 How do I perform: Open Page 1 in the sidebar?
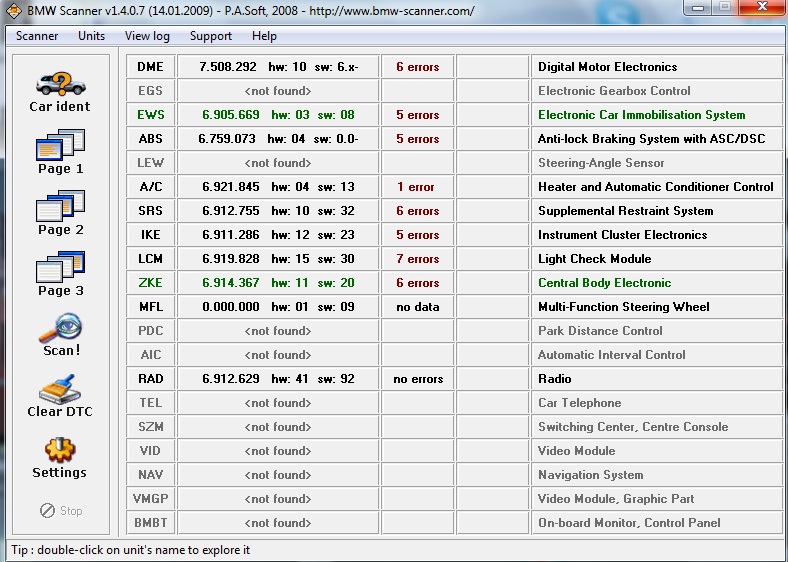[60, 148]
